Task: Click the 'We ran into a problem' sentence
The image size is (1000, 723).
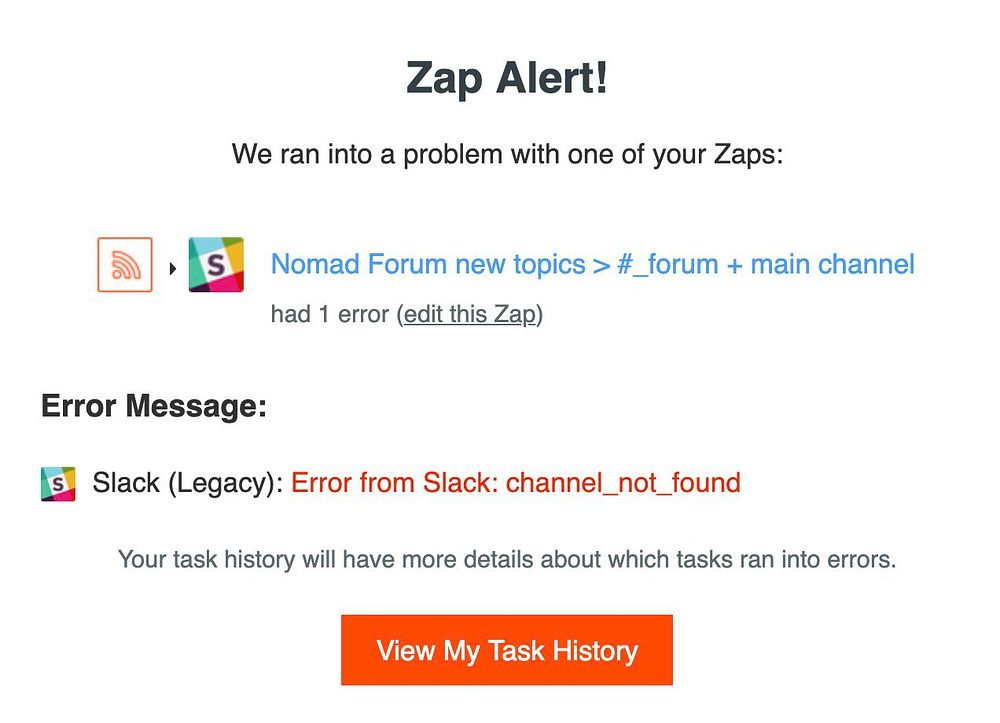Action: point(506,154)
